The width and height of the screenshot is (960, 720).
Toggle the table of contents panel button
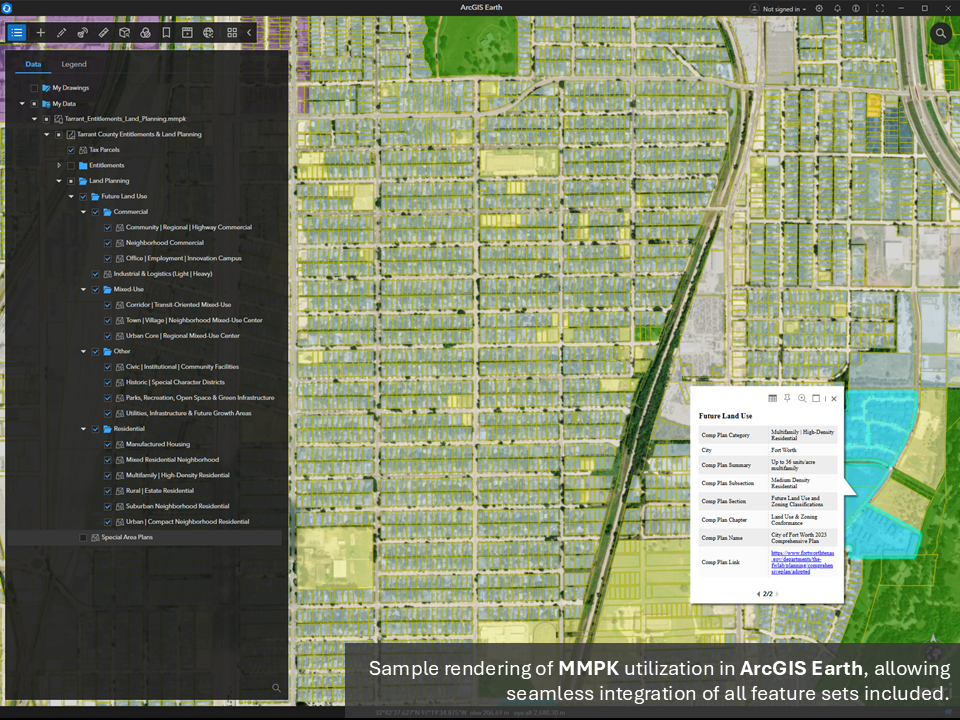(x=17, y=32)
